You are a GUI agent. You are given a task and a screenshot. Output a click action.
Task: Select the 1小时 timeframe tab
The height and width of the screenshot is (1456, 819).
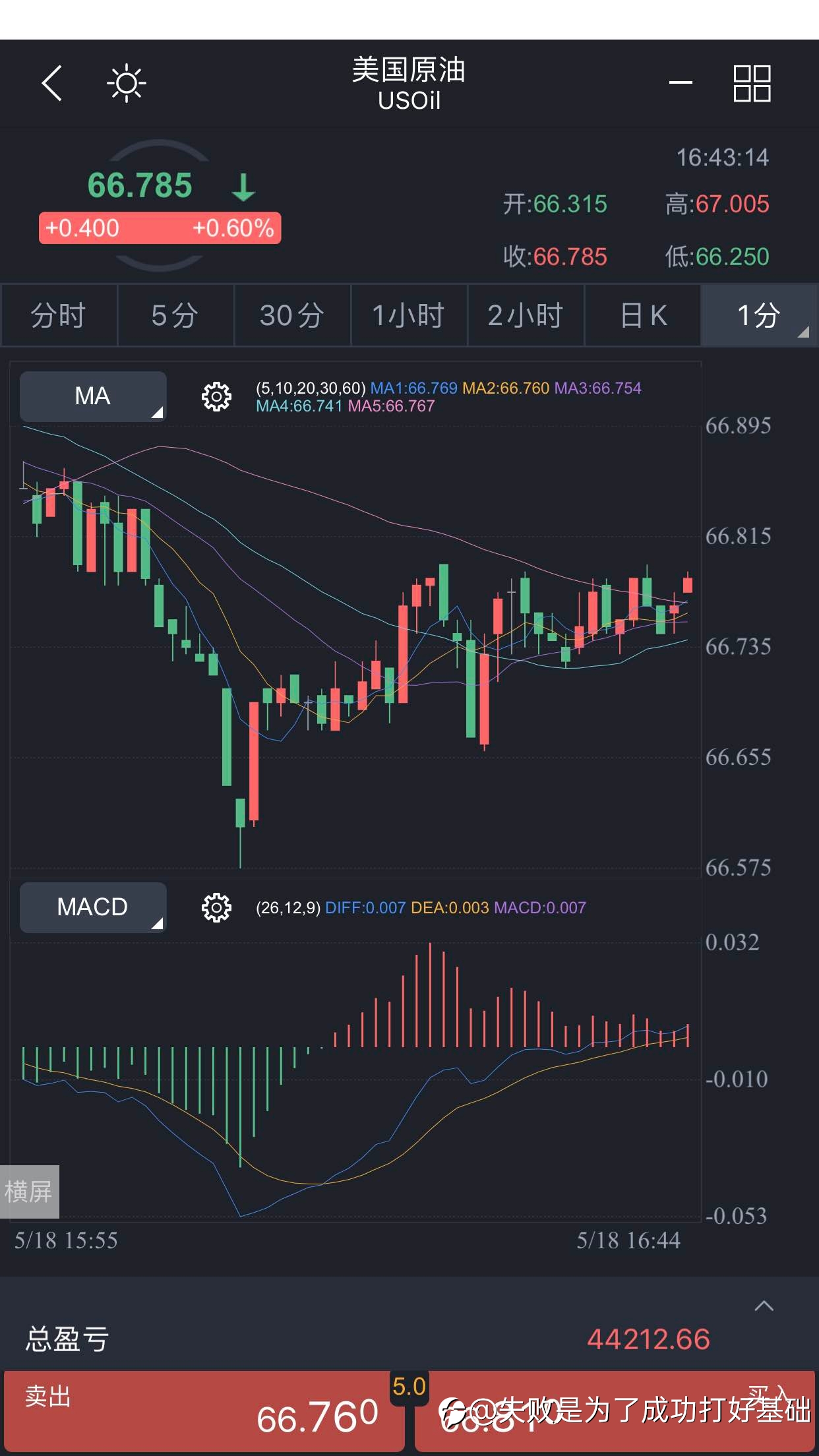[409, 315]
